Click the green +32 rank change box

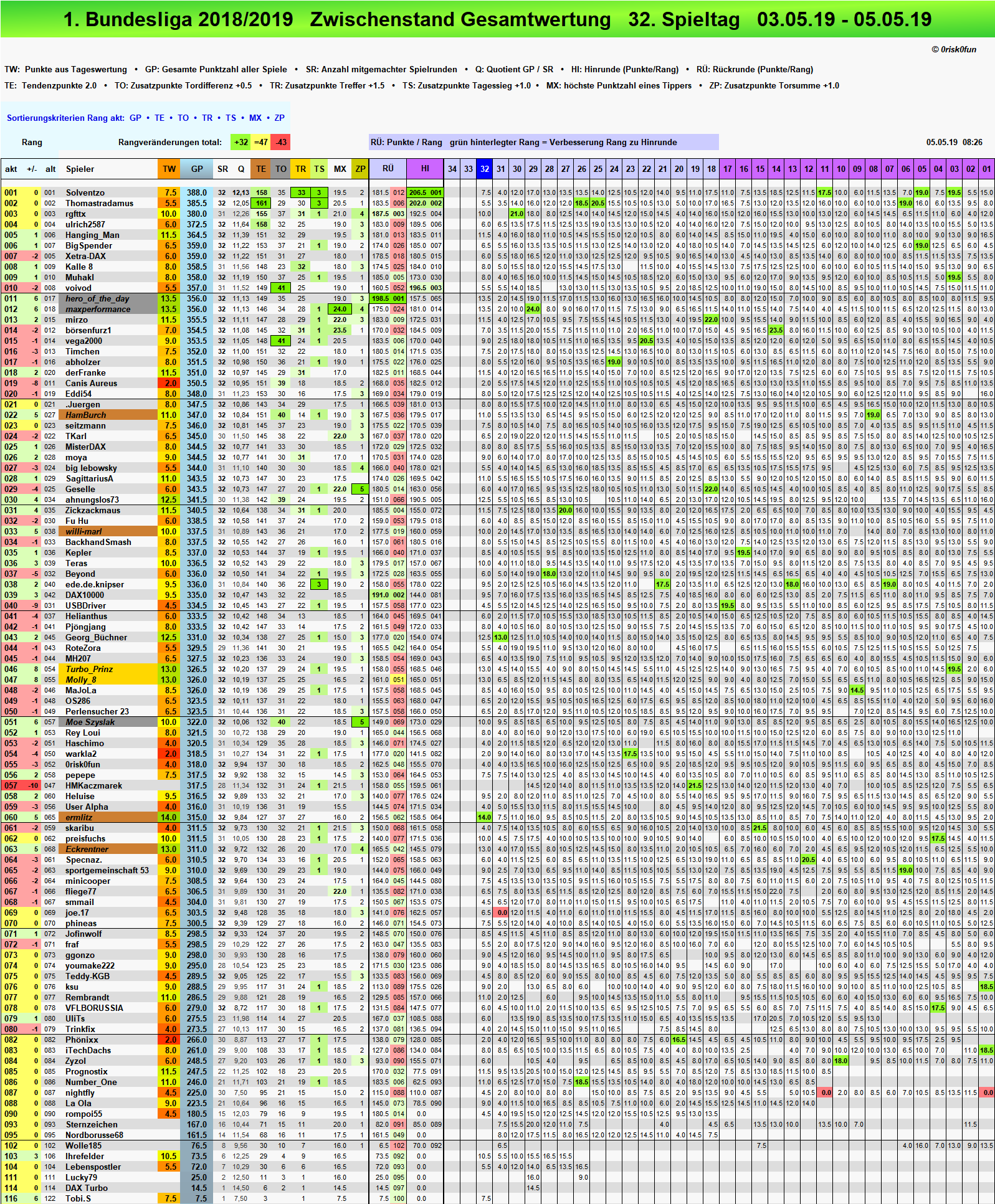click(x=241, y=142)
